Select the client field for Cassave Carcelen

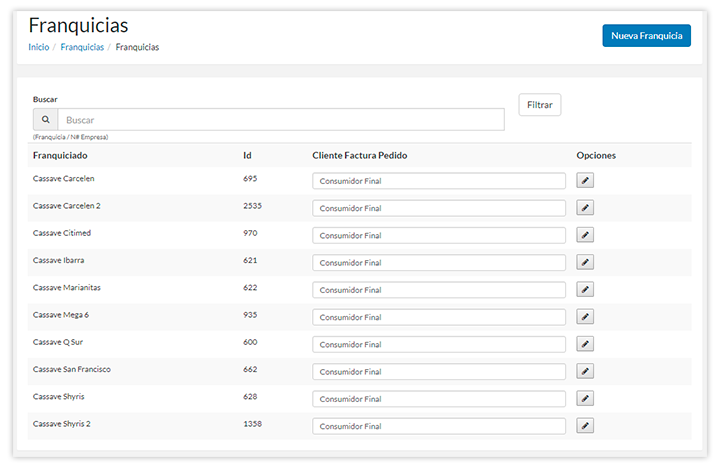pos(438,181)
